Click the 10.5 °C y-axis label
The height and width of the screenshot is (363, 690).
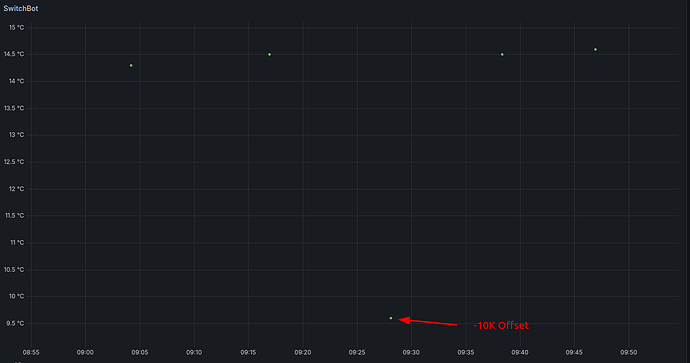tap(14, 269)
